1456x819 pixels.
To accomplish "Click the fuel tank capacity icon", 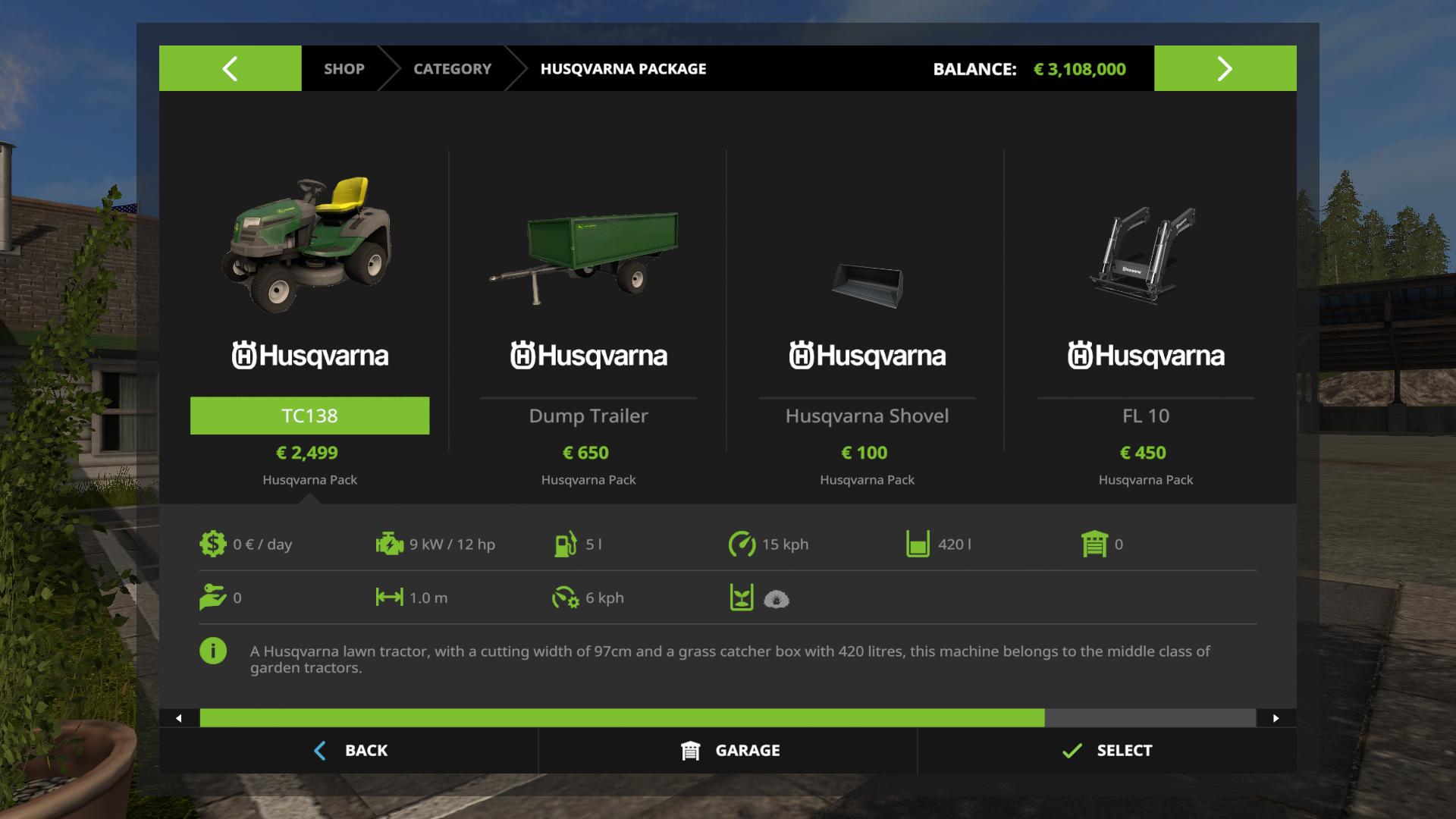I will coord(565,544).
